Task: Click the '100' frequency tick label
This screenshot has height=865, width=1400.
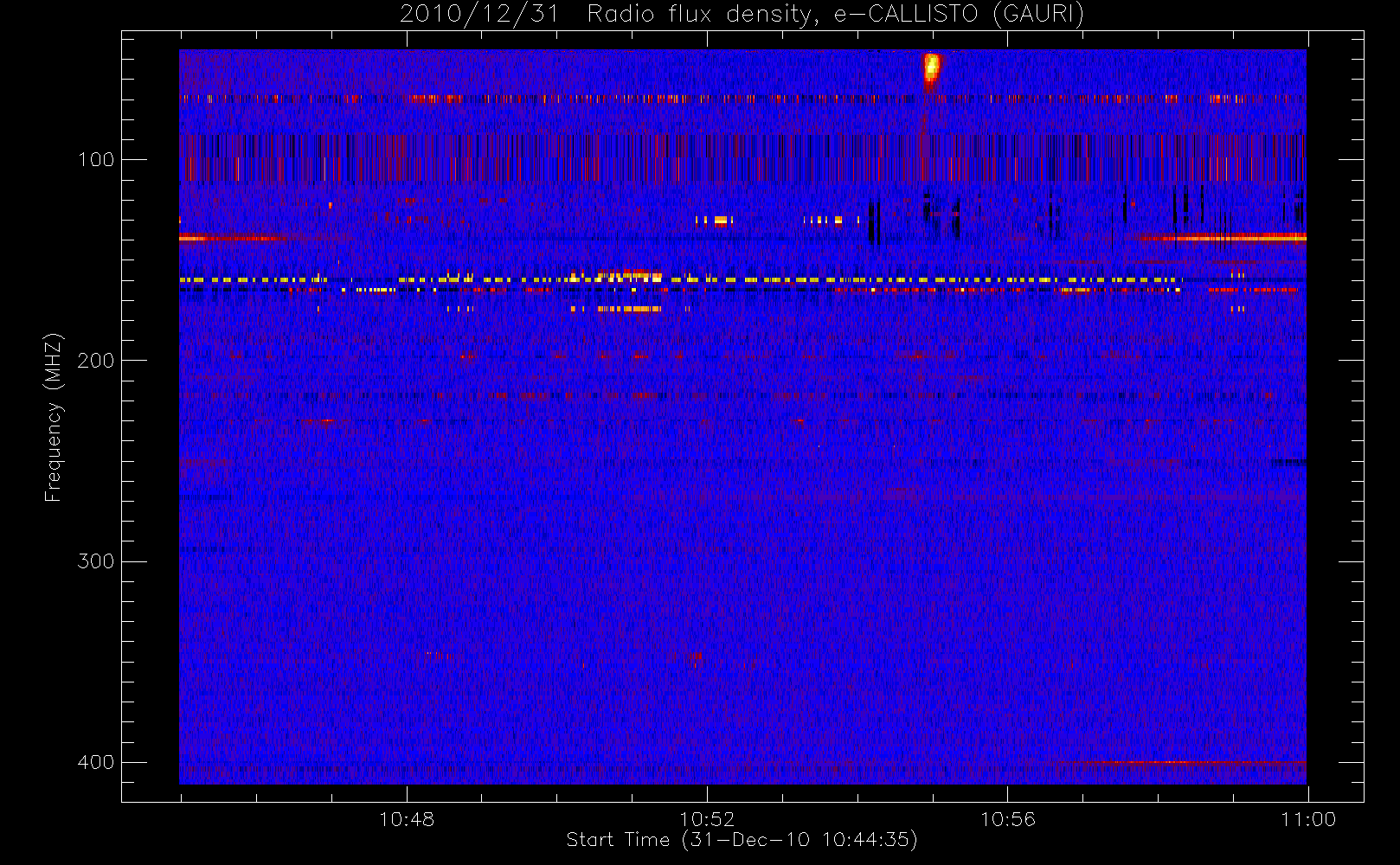Action: pos(95,160)
